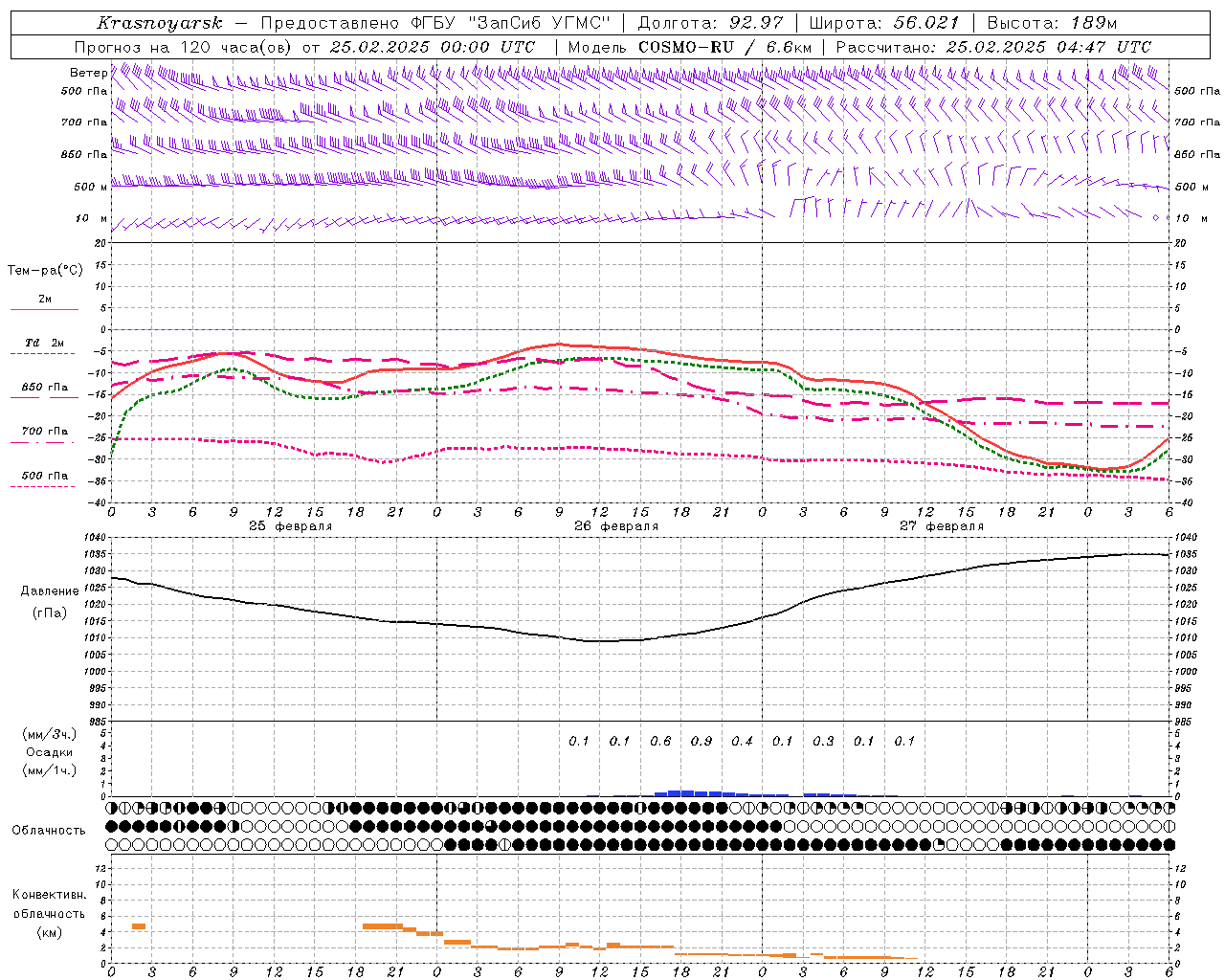1225x980 pixels.
Task: Select the Осадки panel label
Action: click(50, 752)
